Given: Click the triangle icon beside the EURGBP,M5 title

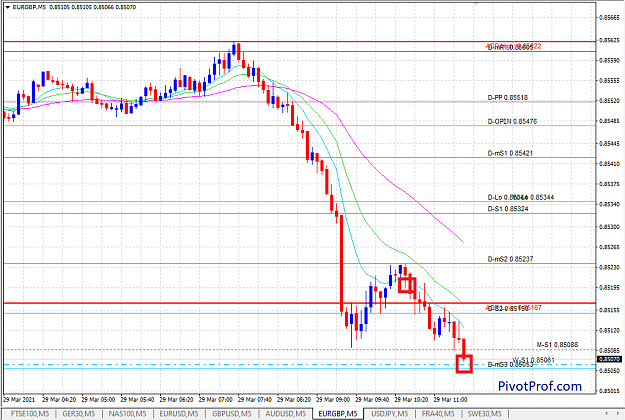Looking at the screenshot, I should coord(8,7).
